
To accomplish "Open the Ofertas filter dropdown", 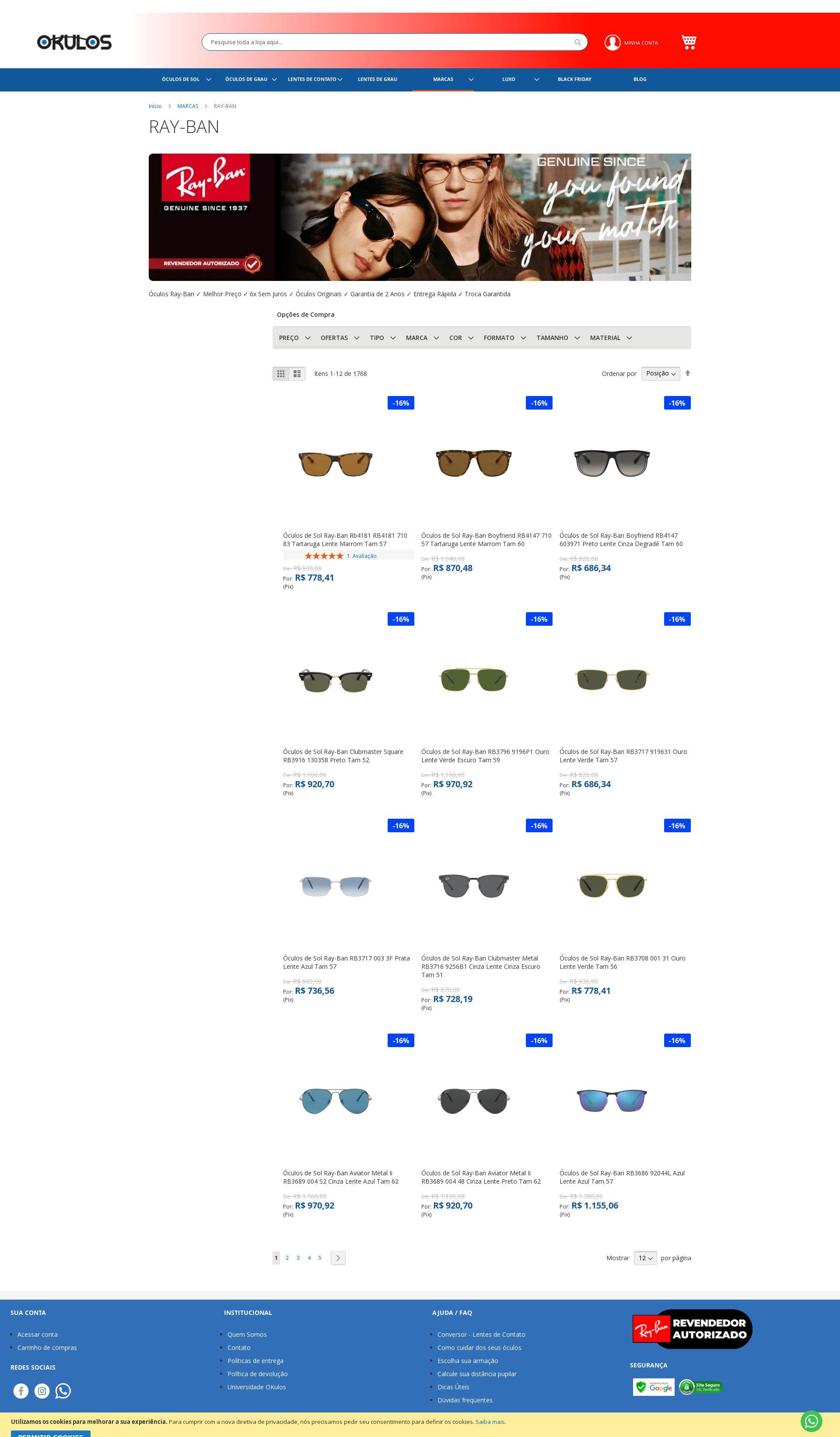I will [x=340, y=337].
